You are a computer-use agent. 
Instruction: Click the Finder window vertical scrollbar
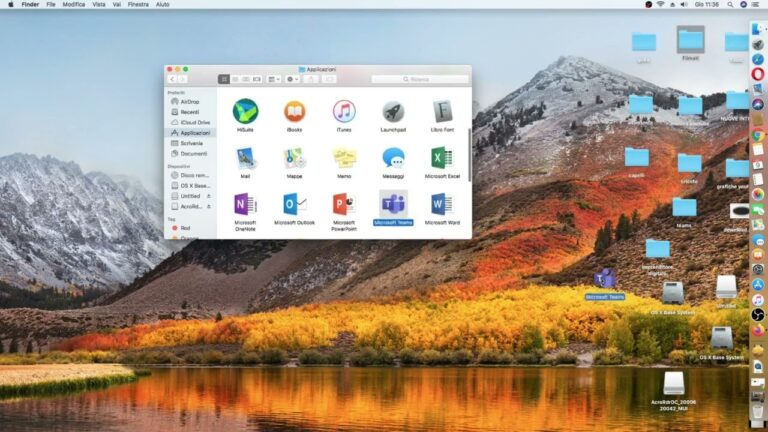click(x=470, y=154)
